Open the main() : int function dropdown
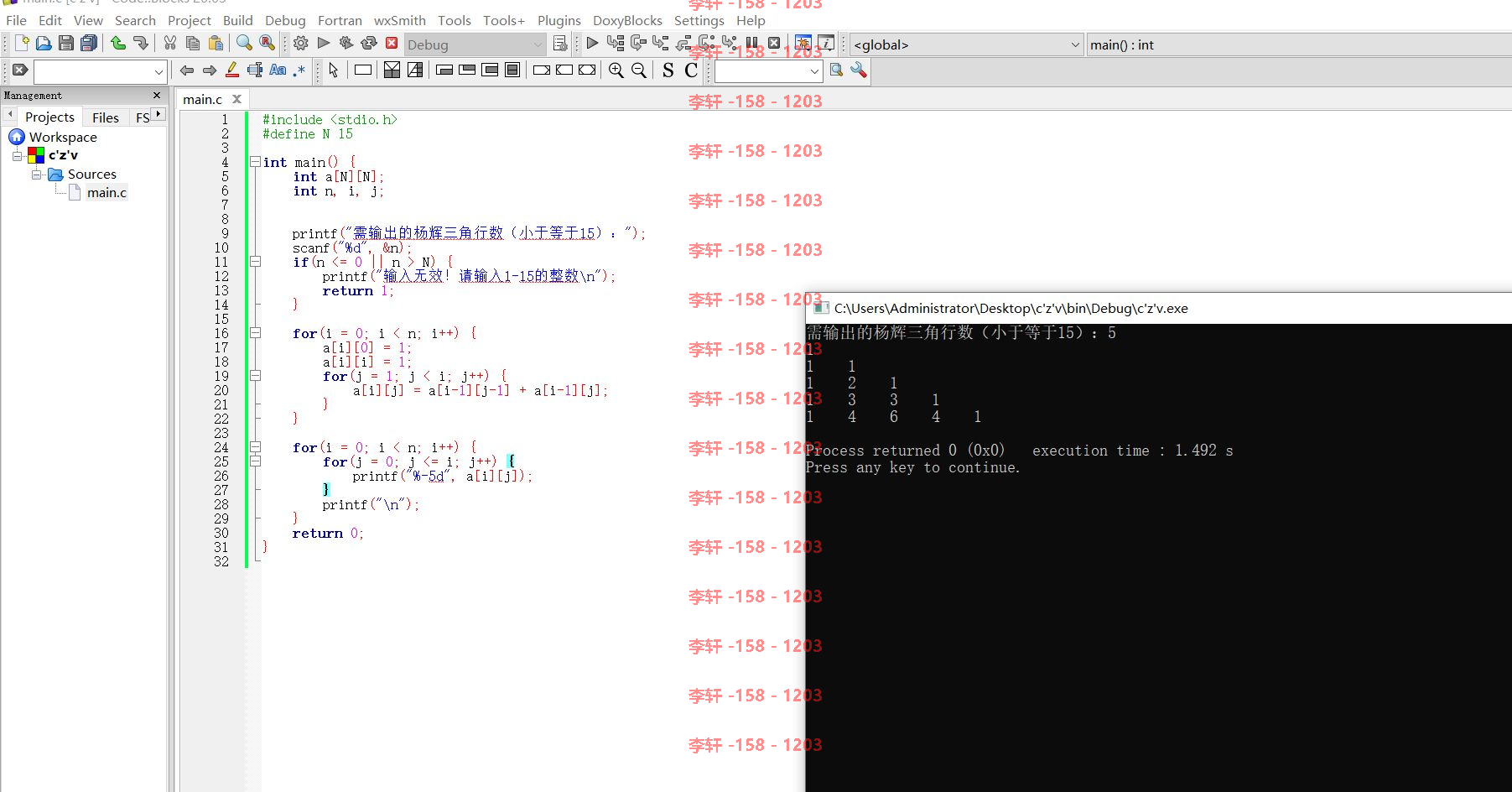The height and width of the screenshot is (792, 1512). tap(1299, 44)
